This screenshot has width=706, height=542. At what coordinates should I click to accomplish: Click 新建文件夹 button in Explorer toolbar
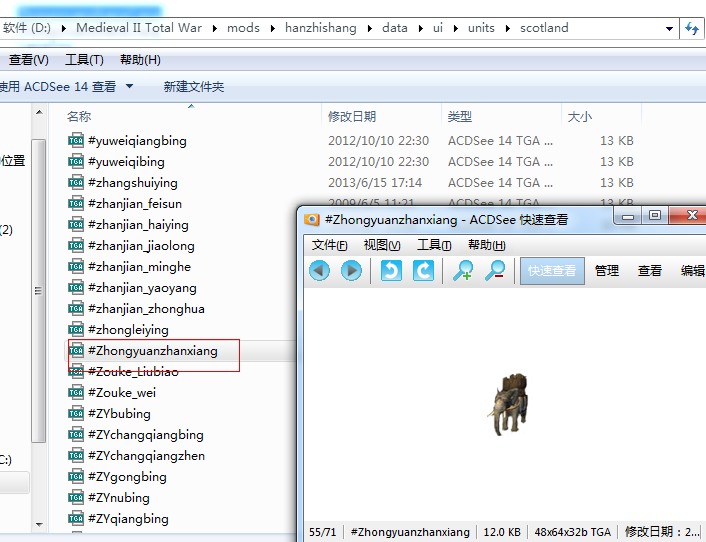pyautogui.click(x=194, y=86)
